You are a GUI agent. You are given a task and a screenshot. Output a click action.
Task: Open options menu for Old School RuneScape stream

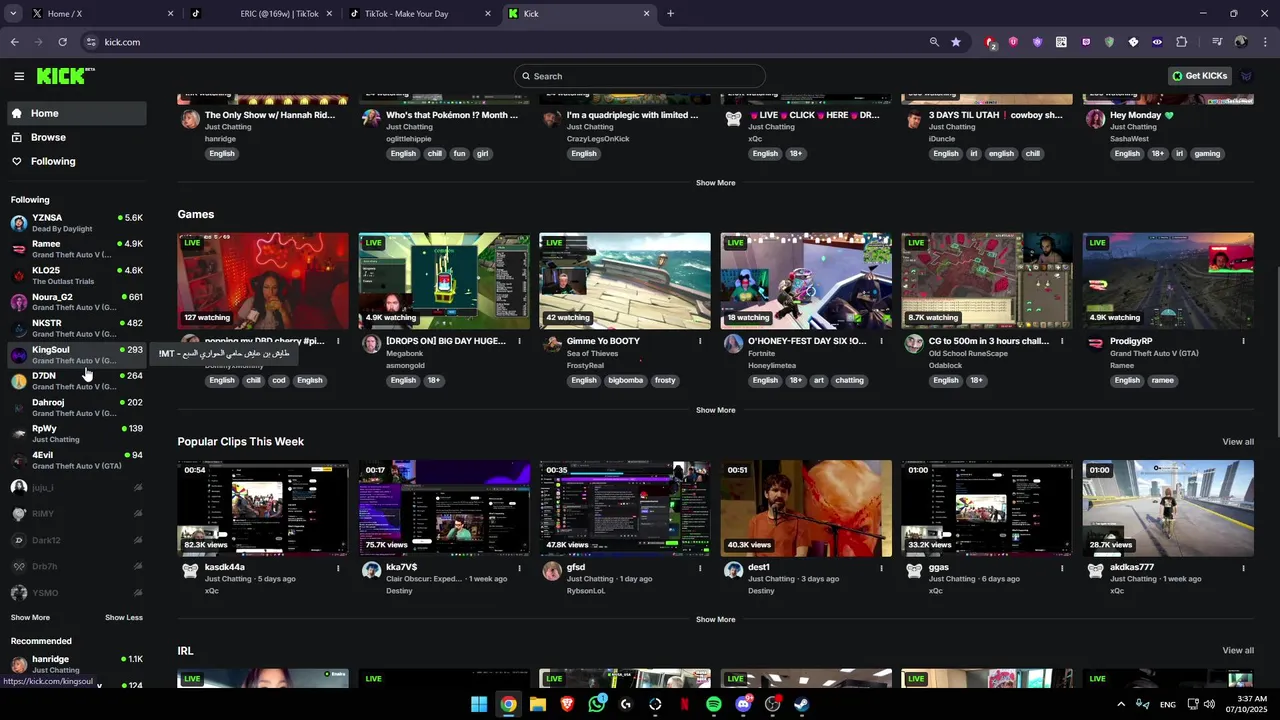1062,341
